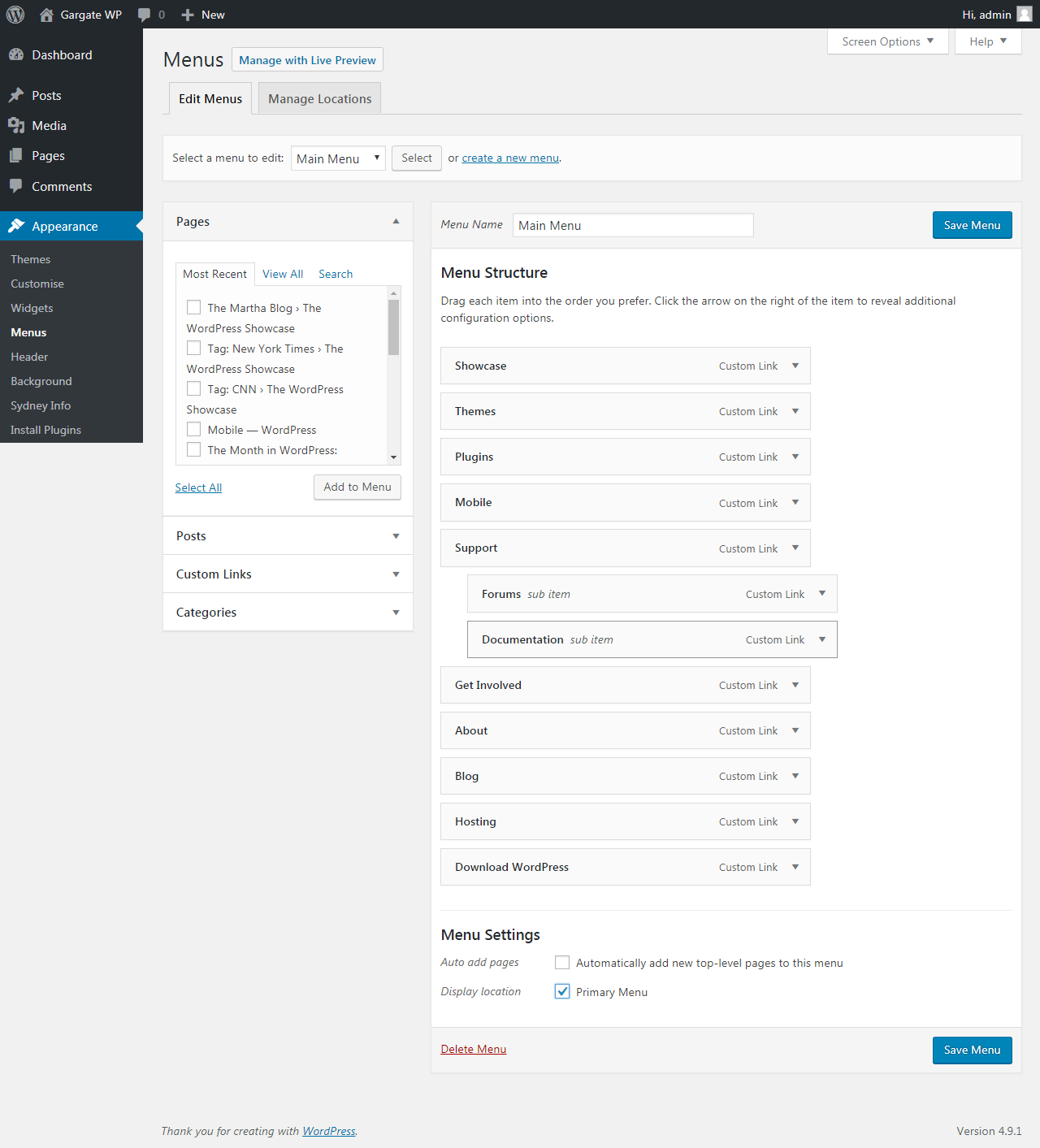Open Media via its sidebar icon
This screenshot has width=1040, height=1148.
[16, 125]
